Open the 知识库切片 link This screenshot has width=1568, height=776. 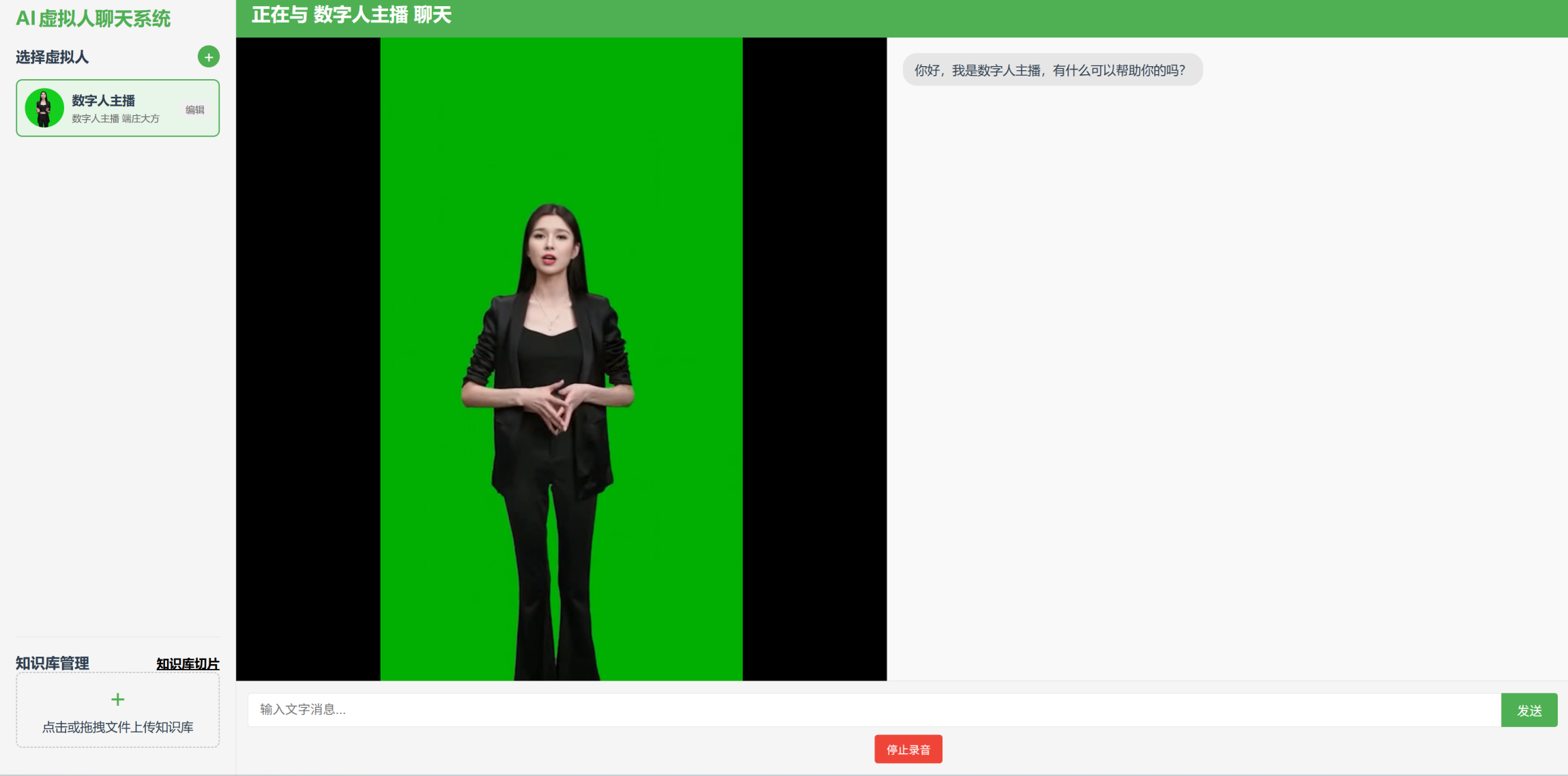[x=188, y=663]
